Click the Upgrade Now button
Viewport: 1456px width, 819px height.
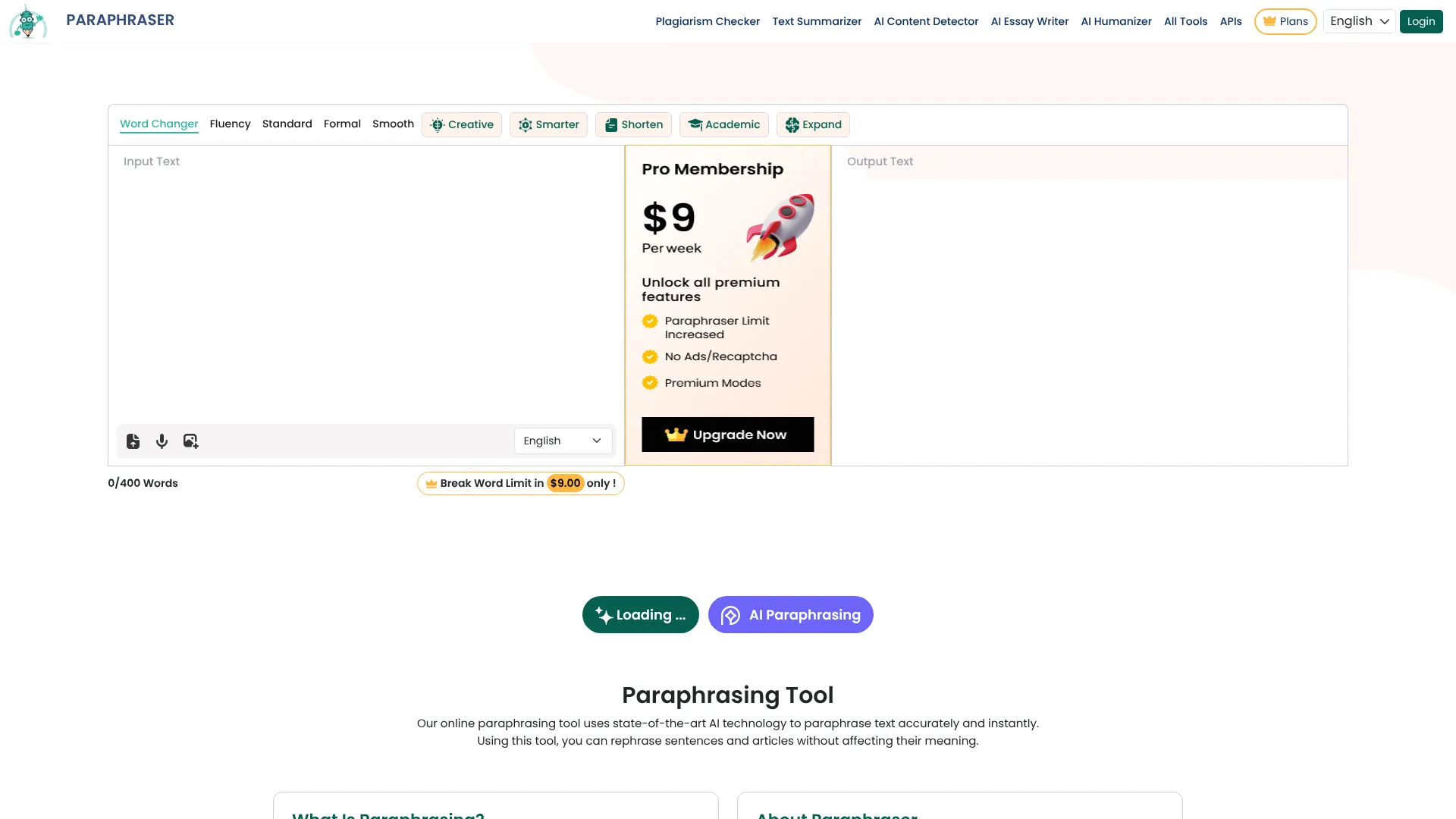(x=728, y=435)
